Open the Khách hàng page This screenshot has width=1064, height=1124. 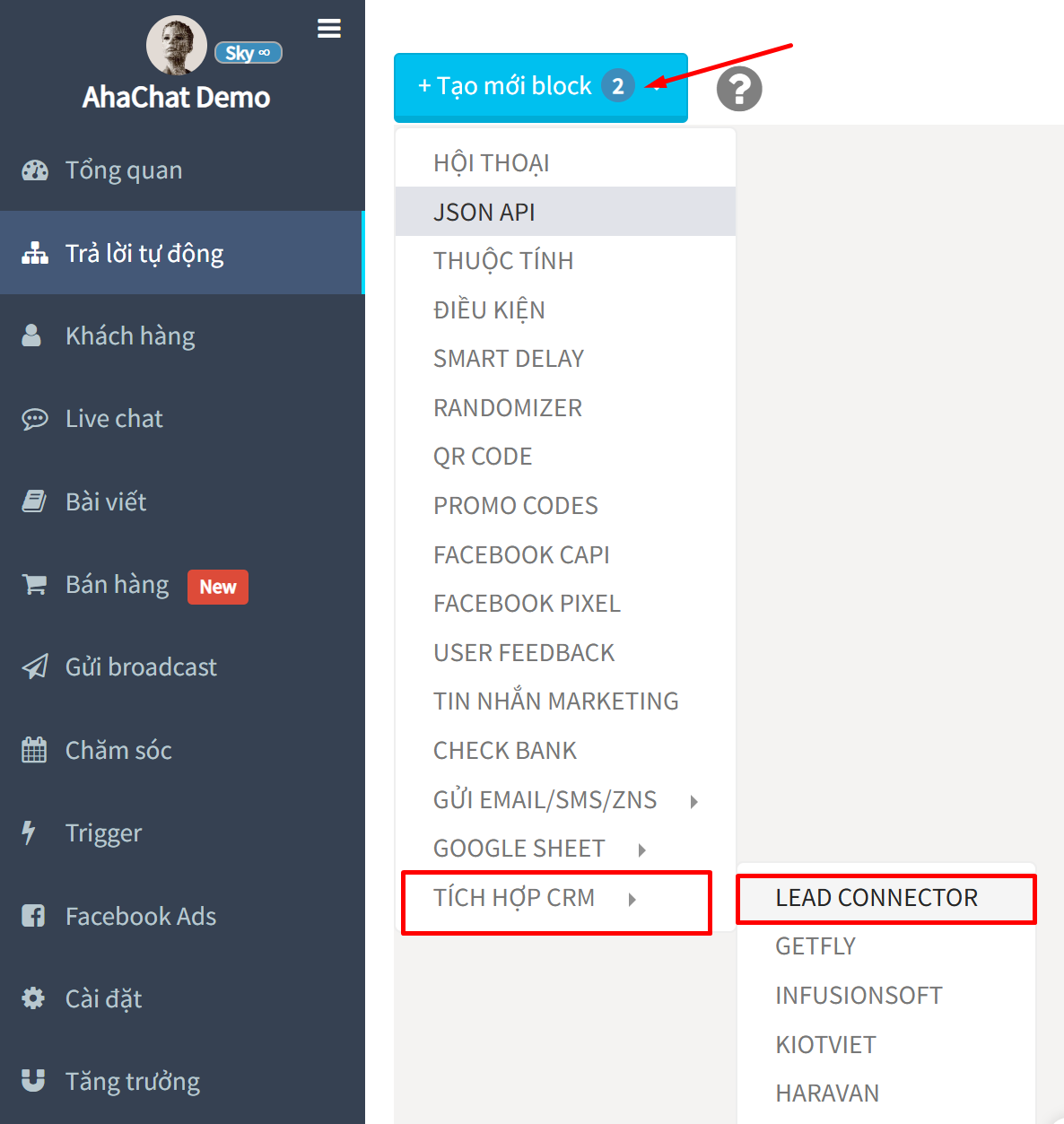[182, 335]
